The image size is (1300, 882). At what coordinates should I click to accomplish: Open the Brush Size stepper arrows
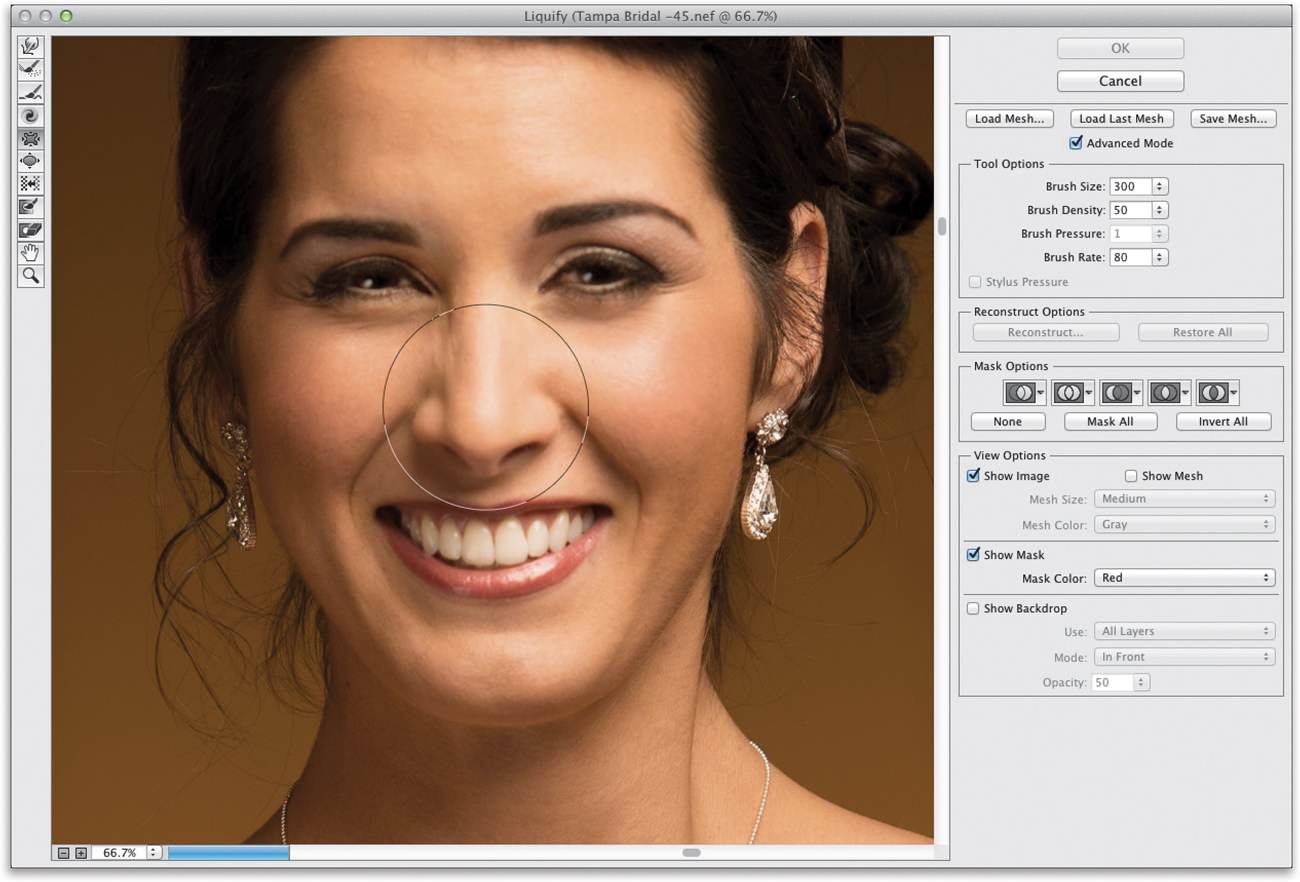tap(1160, 187)
